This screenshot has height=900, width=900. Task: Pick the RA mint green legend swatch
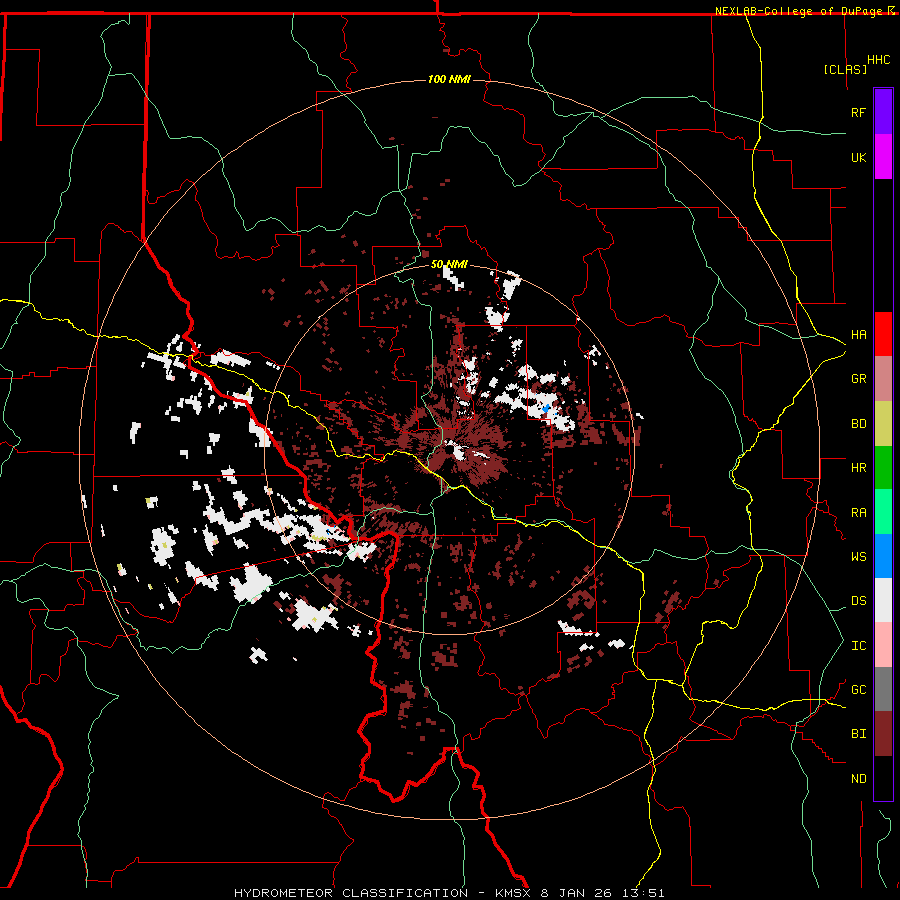(883, 512)
